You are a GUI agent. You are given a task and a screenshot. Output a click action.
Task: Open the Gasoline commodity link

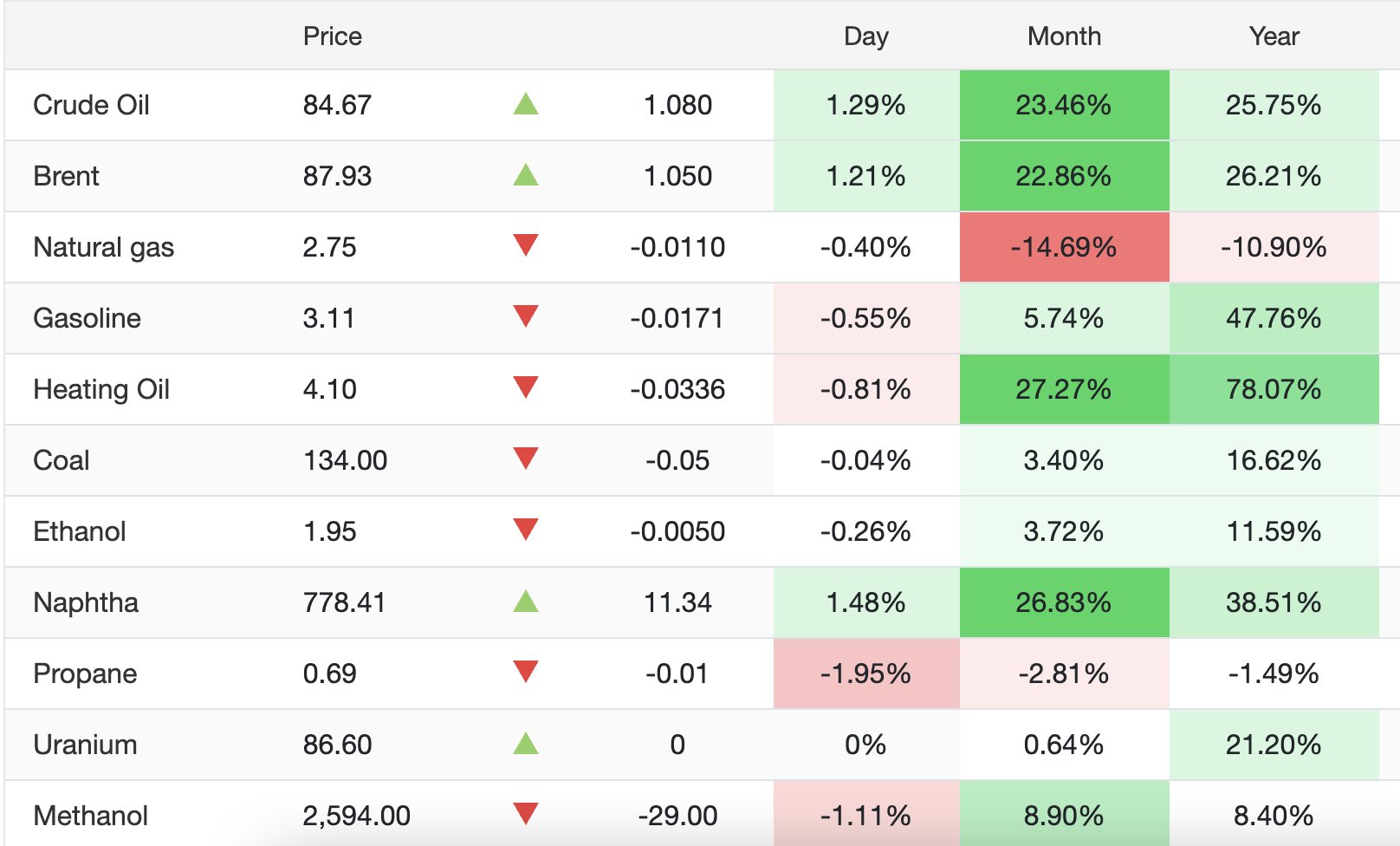tap(87, 318)
